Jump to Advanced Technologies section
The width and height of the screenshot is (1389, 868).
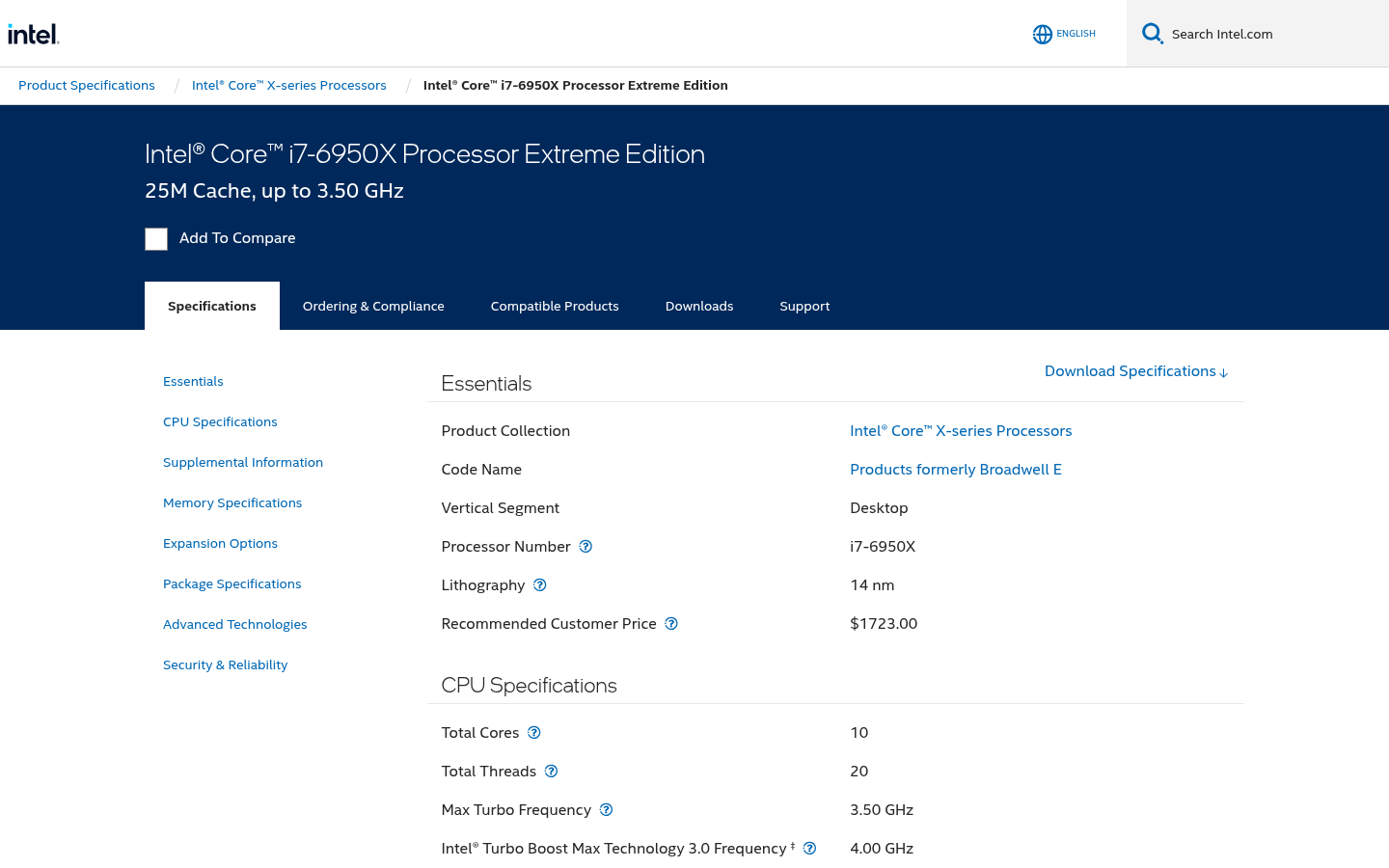click(234, 625)
